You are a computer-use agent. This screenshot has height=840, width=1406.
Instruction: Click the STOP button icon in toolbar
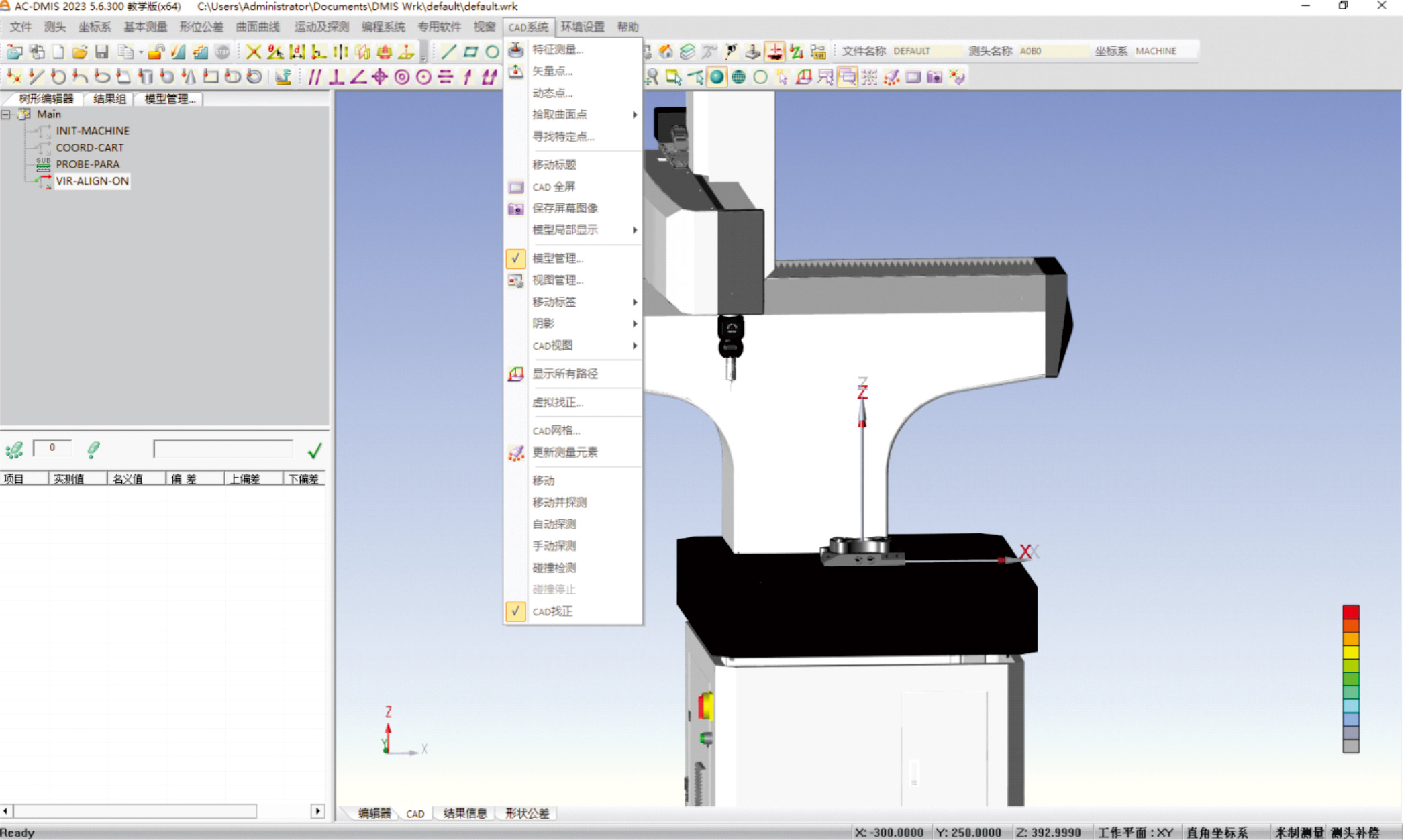pos(222,52)
